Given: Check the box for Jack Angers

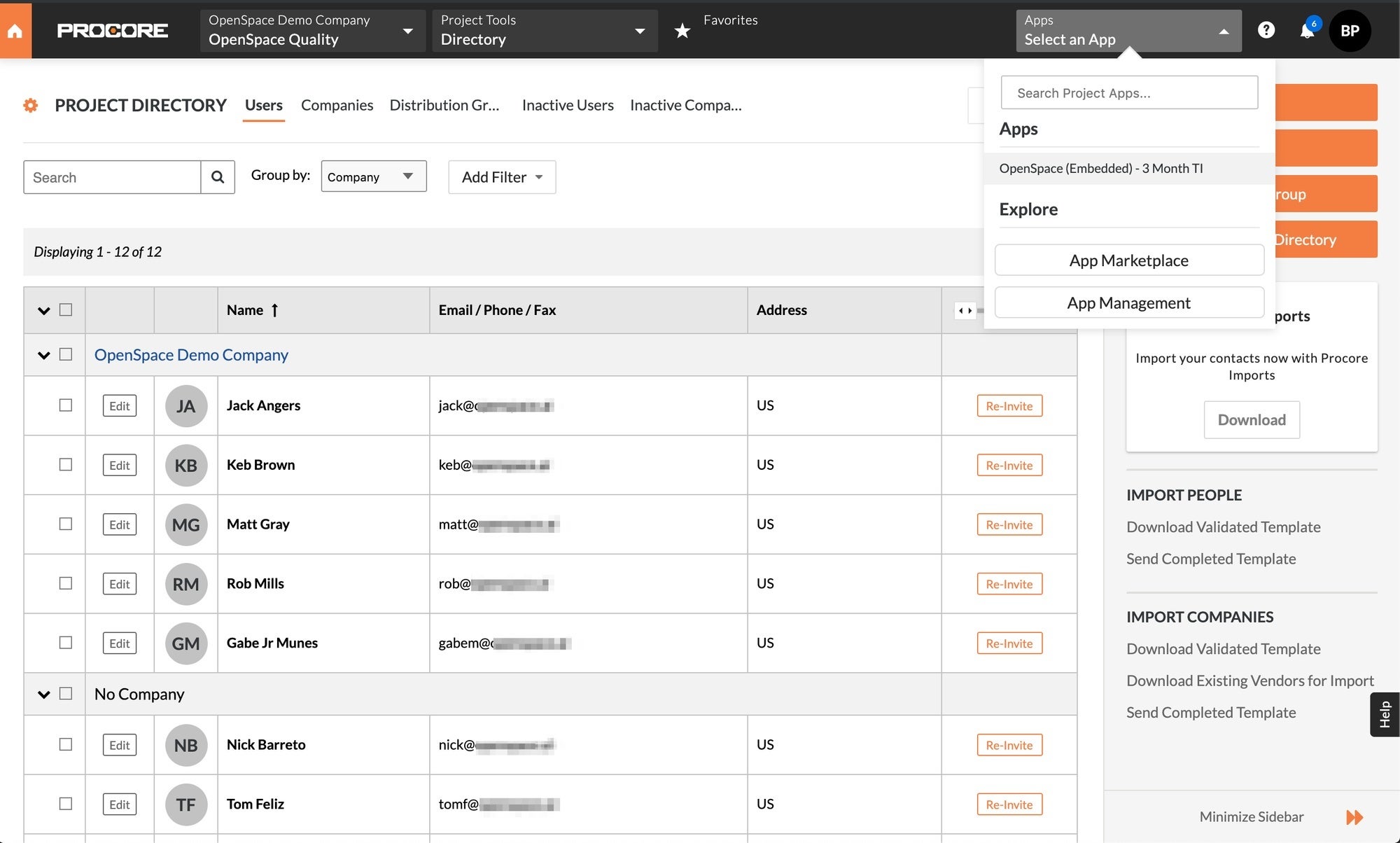Looking at the screenshot, I should point(66,405).
